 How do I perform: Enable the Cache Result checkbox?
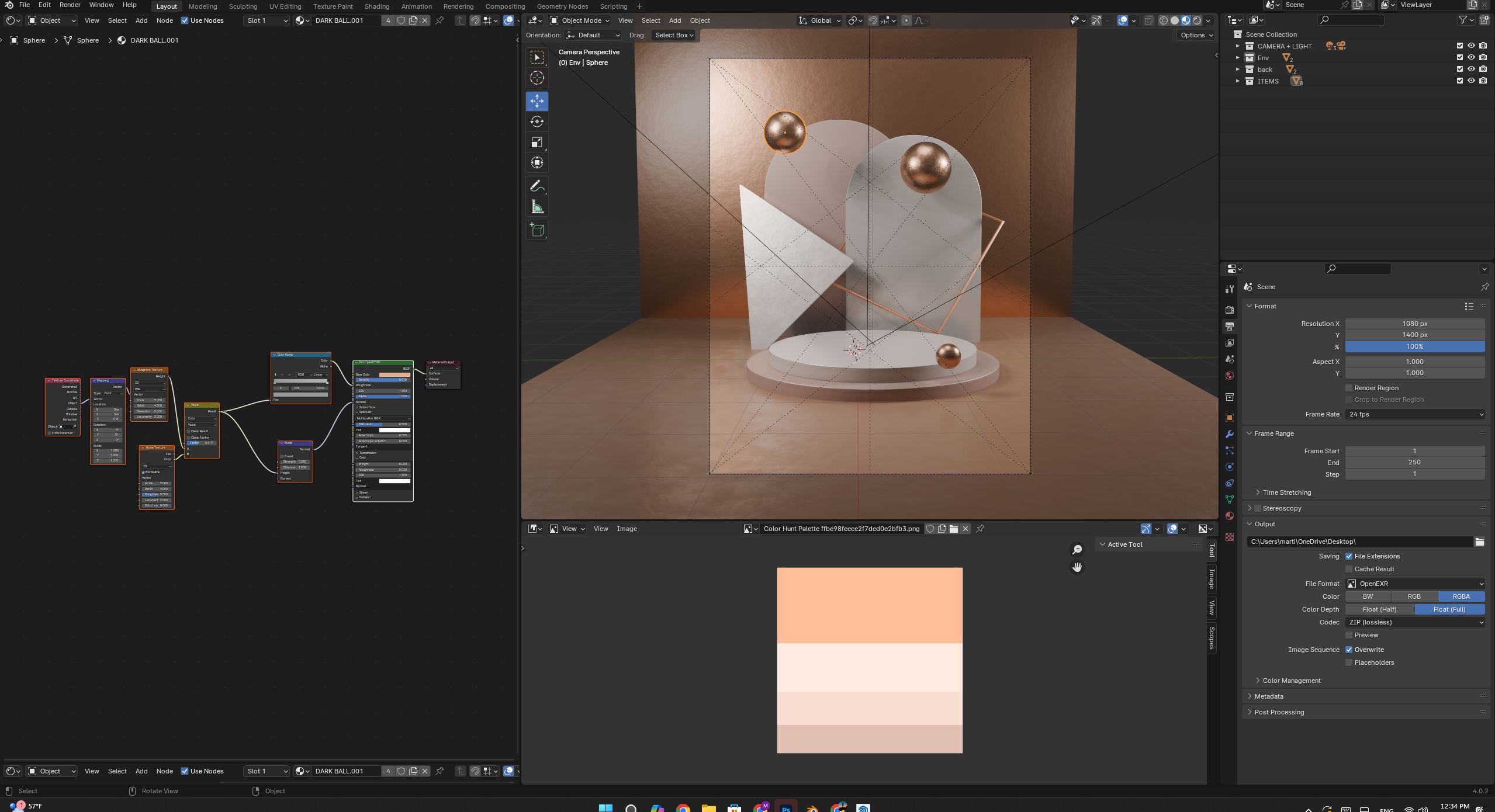pyautogui.click(x=1349, y=569)
